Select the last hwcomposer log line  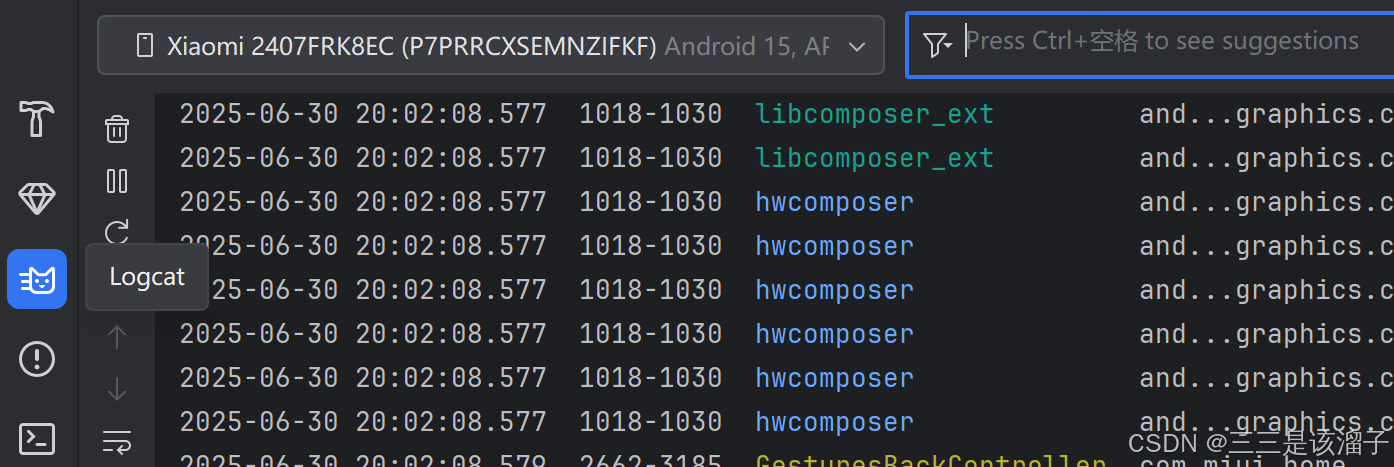[x=775, y=422]
